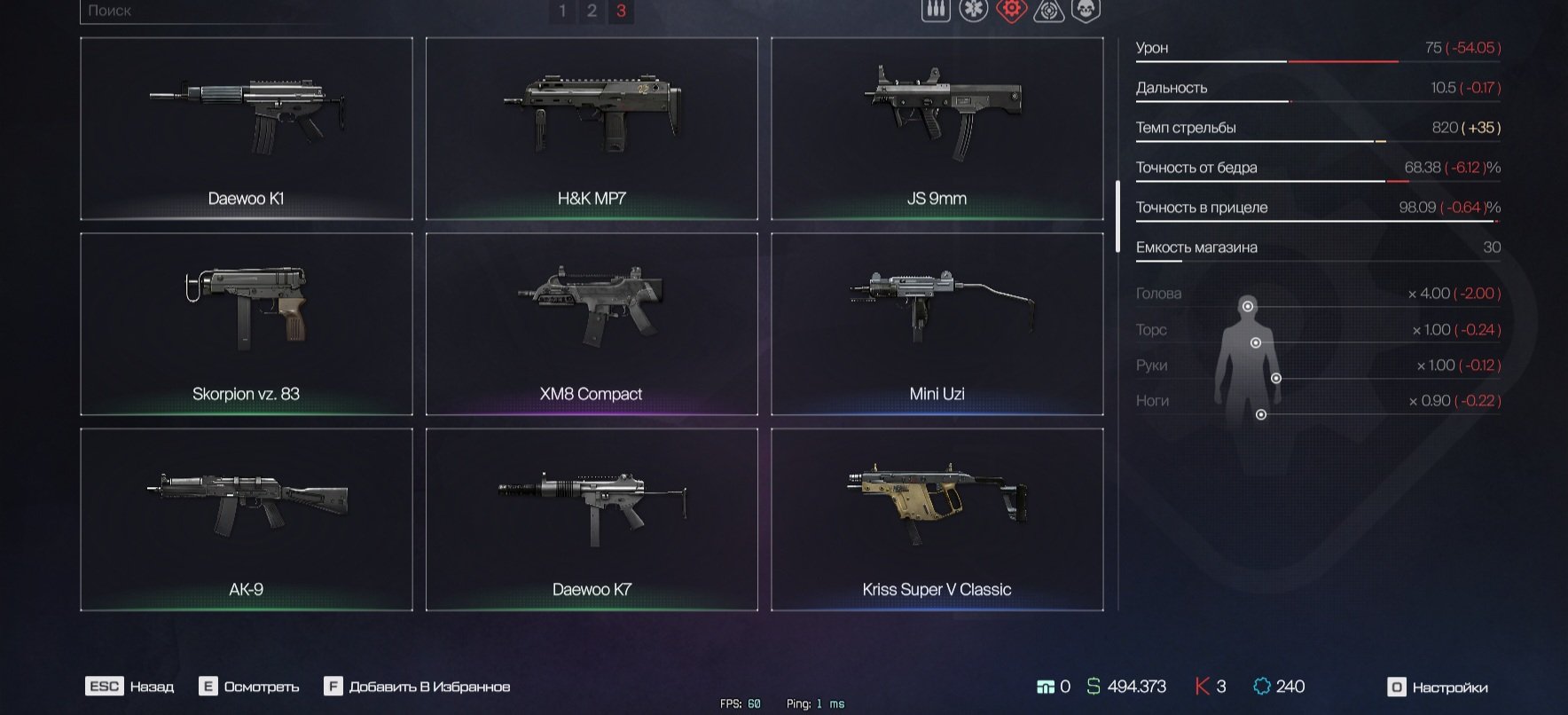
Task: Select the engineer class gear icon
Action: click(1010, 10)
